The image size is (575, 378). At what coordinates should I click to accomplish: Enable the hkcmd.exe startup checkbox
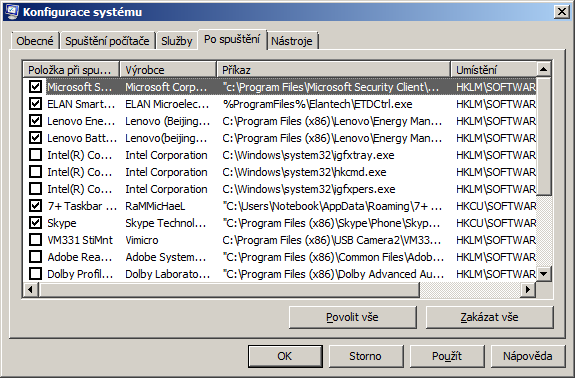[35, 172]
